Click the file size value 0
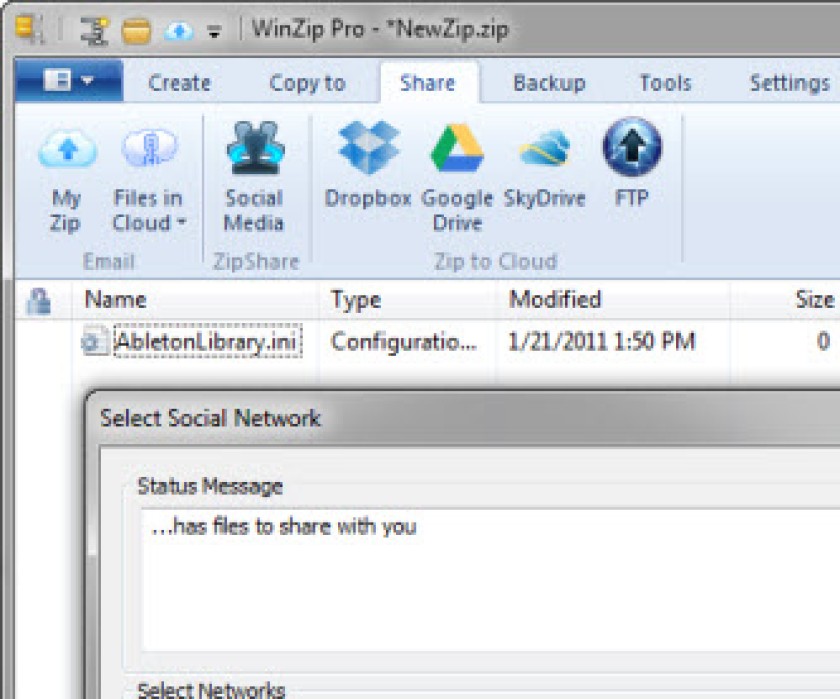 (x=824, y=341)
